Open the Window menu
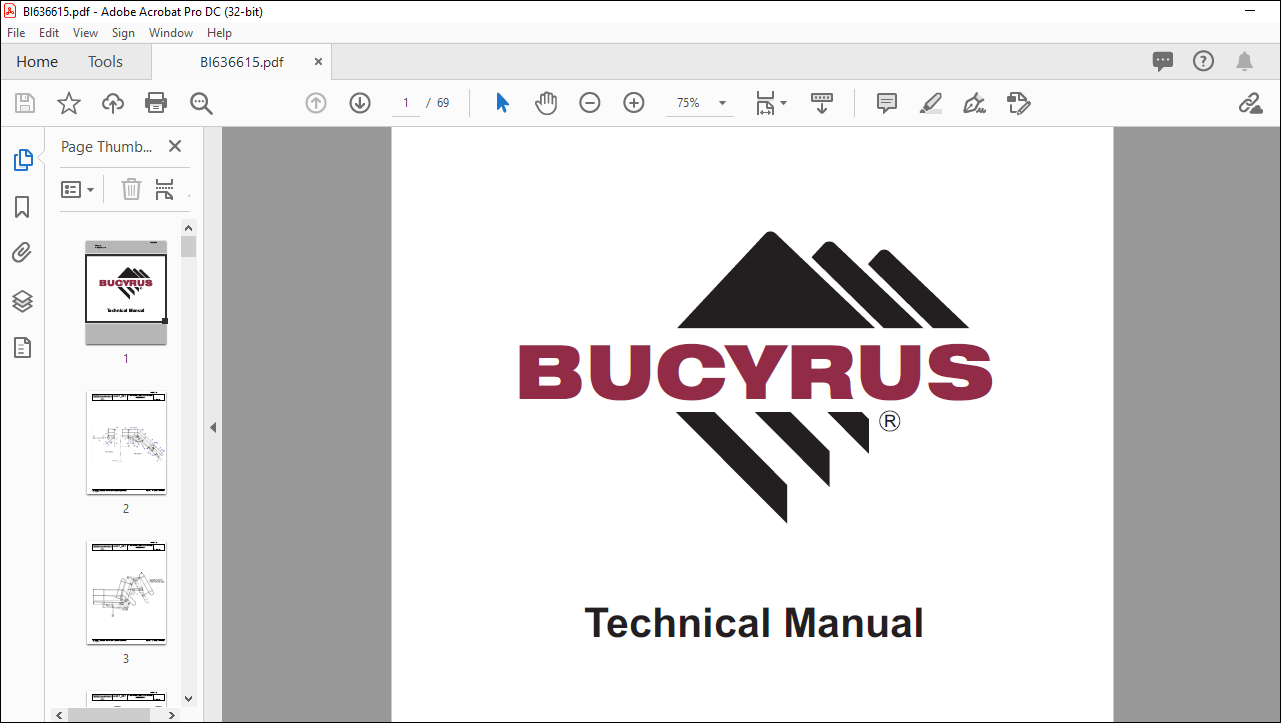The image size is (1281, 723). pos(171,33)
